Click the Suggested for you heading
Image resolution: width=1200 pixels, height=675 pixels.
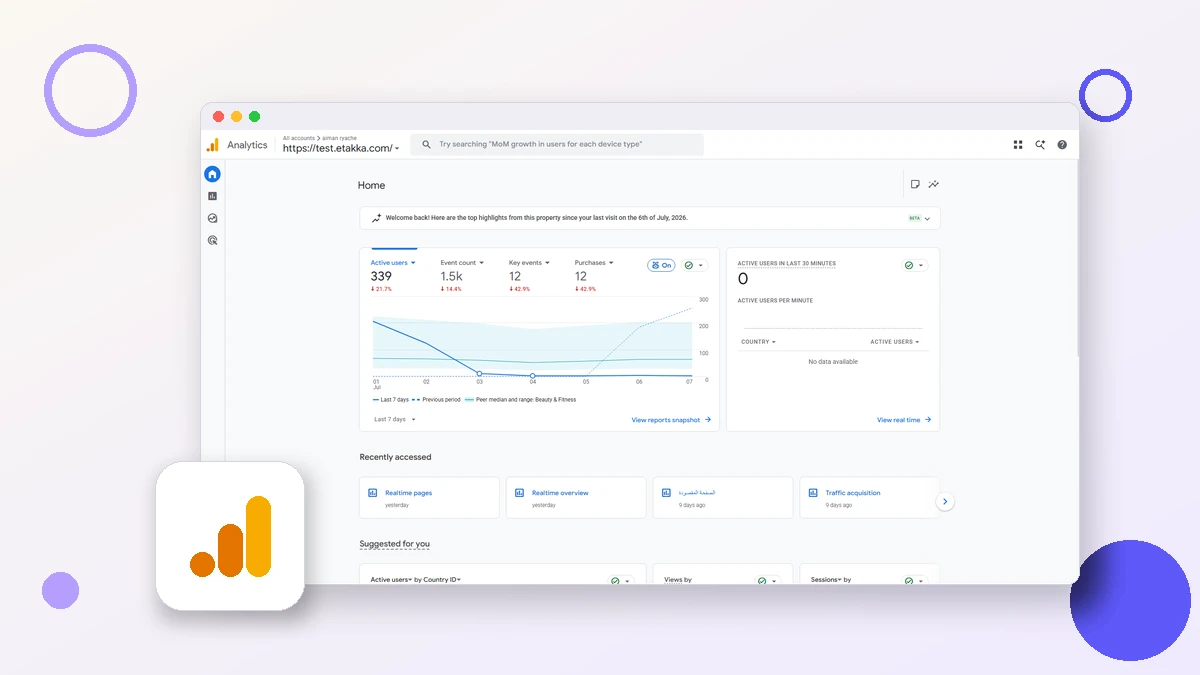click(x=395, y=544)
